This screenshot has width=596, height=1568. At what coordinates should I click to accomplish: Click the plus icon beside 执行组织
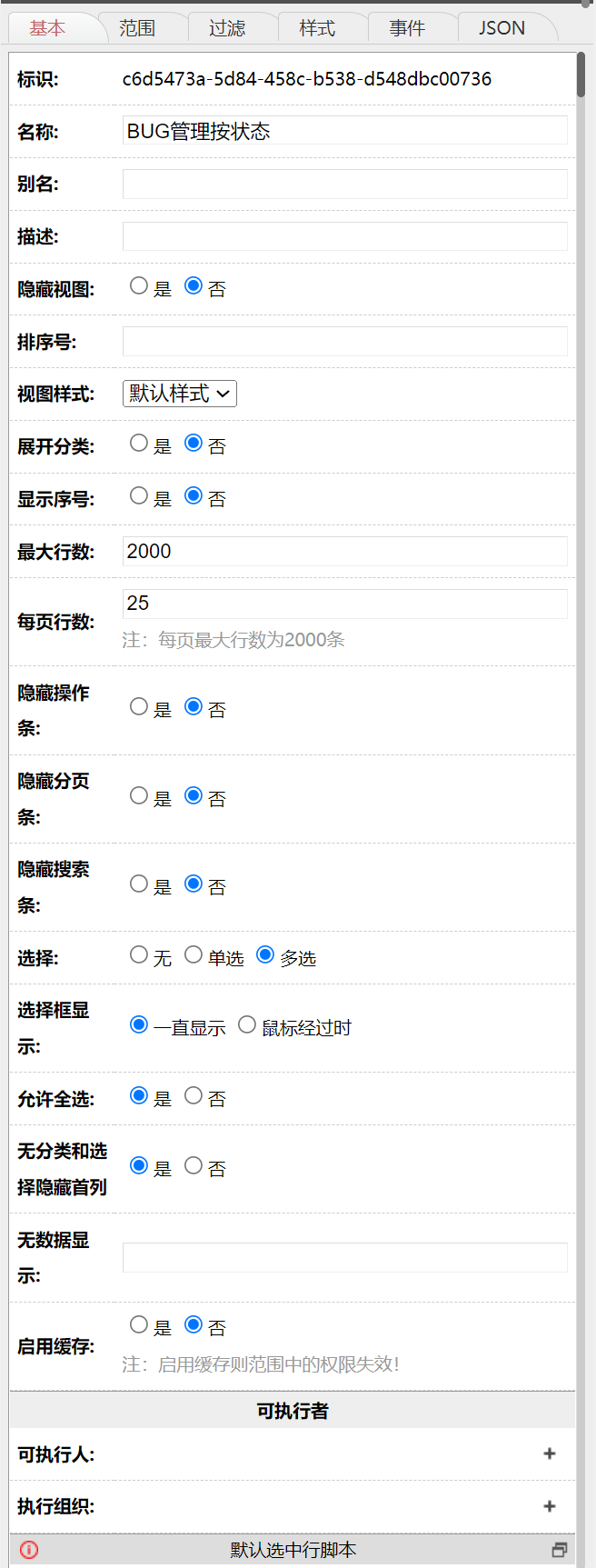550,1506
